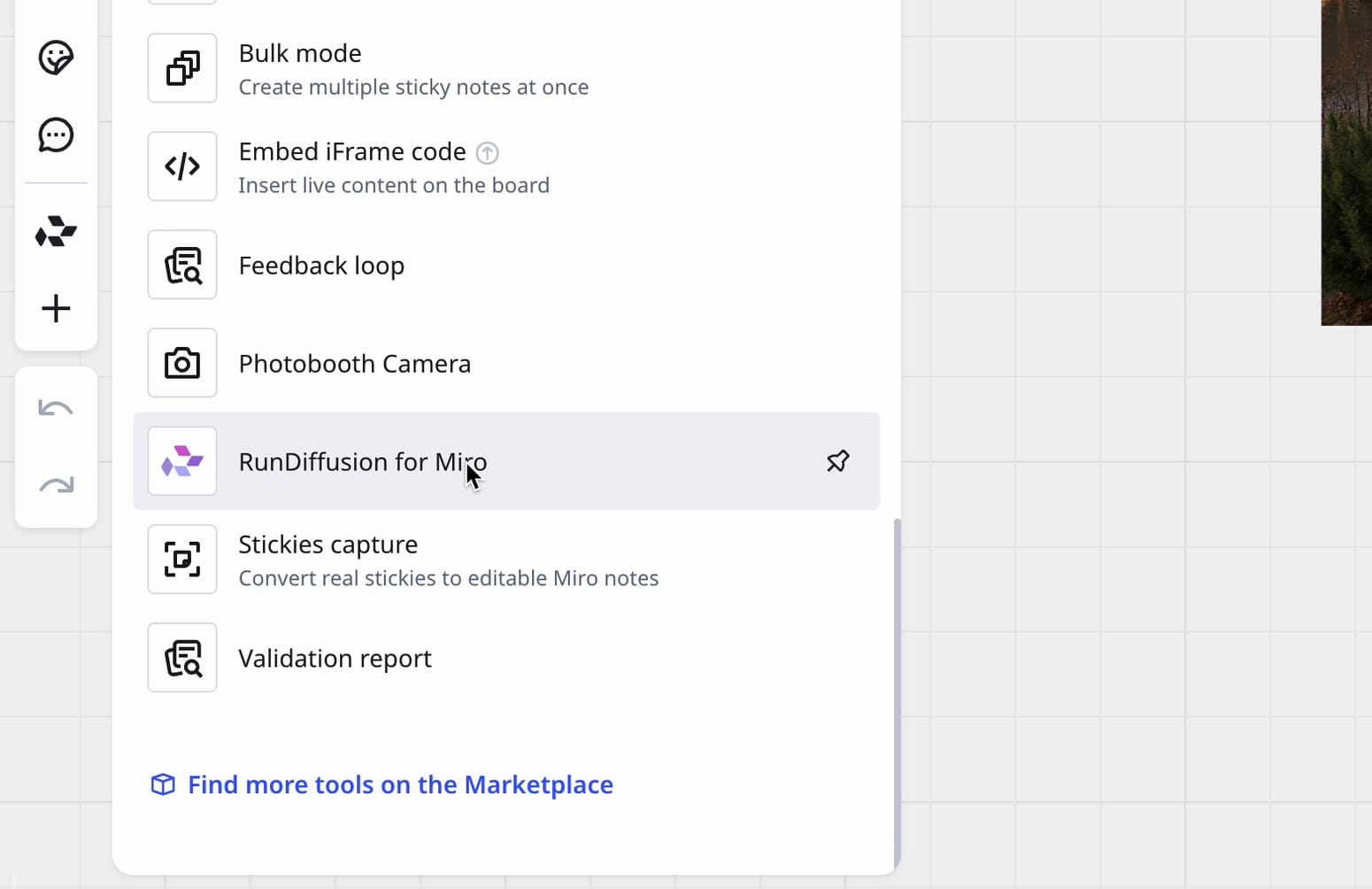Select the Bulk mode app entry
1372x889 pixels.
[x=506, y=68]
